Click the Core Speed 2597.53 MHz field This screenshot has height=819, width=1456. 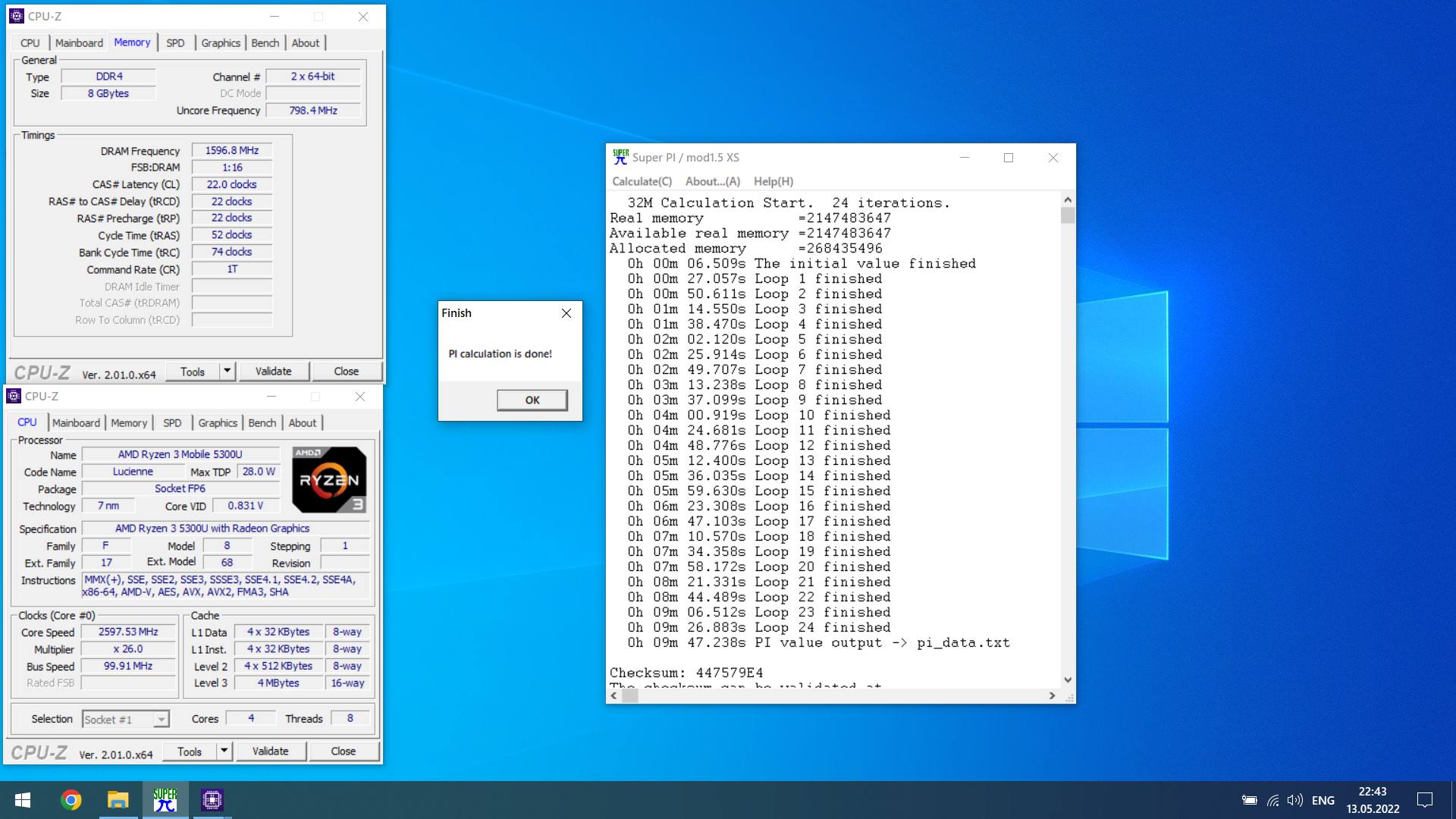point(128,632)
